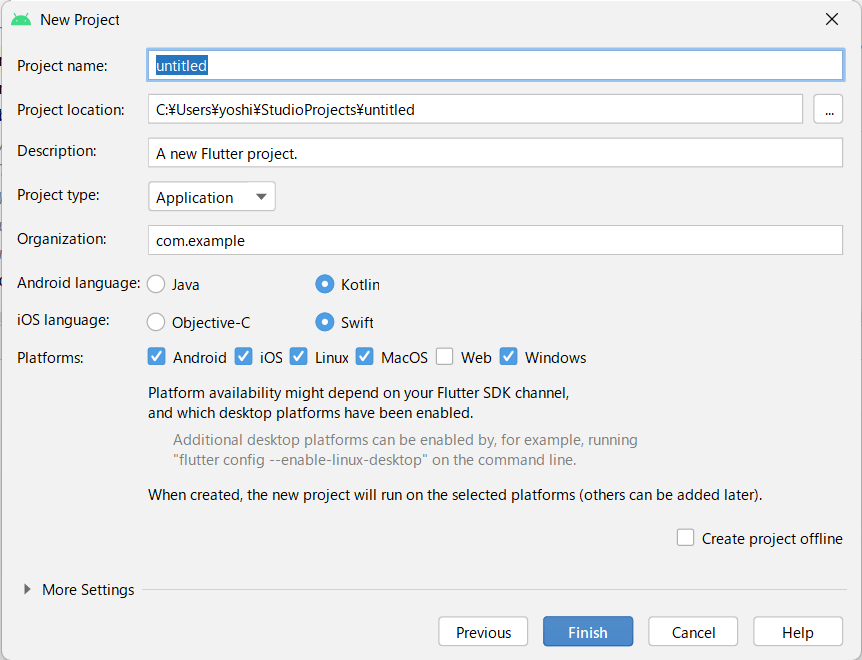862x660 pixels.
Task: Uncheck the MacOS platform checkbox
Action: coord(364,357)
